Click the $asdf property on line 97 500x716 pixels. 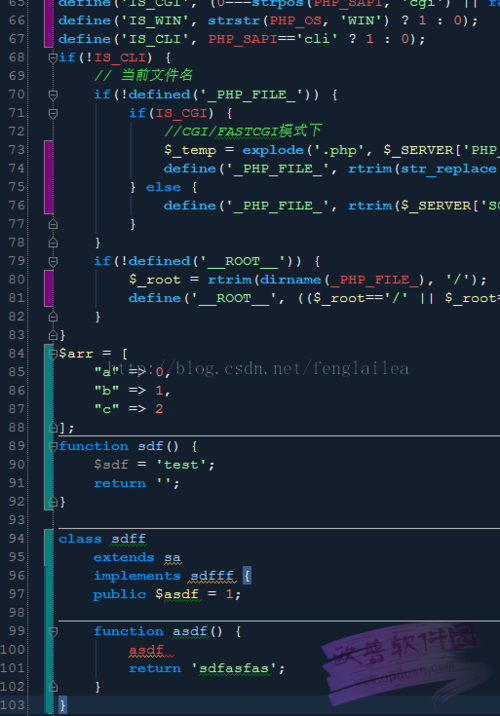(177, 594)
